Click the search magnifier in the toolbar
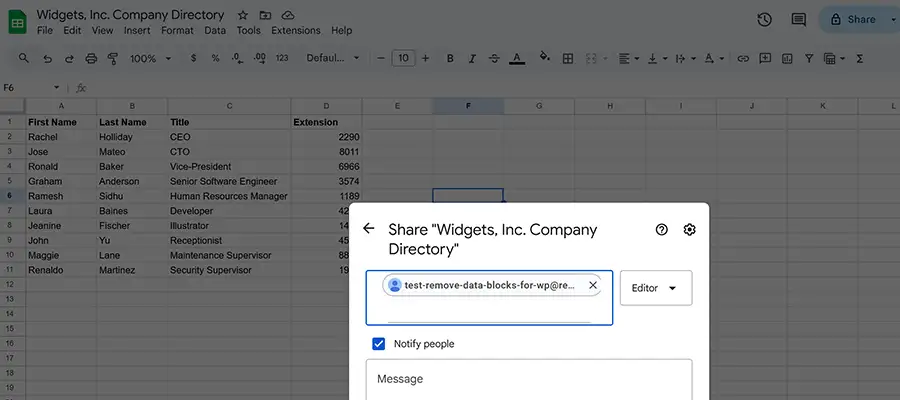Image resolution: width=900 pixels, height=400 pixels. pyautogui.click(x=24, y=58)
